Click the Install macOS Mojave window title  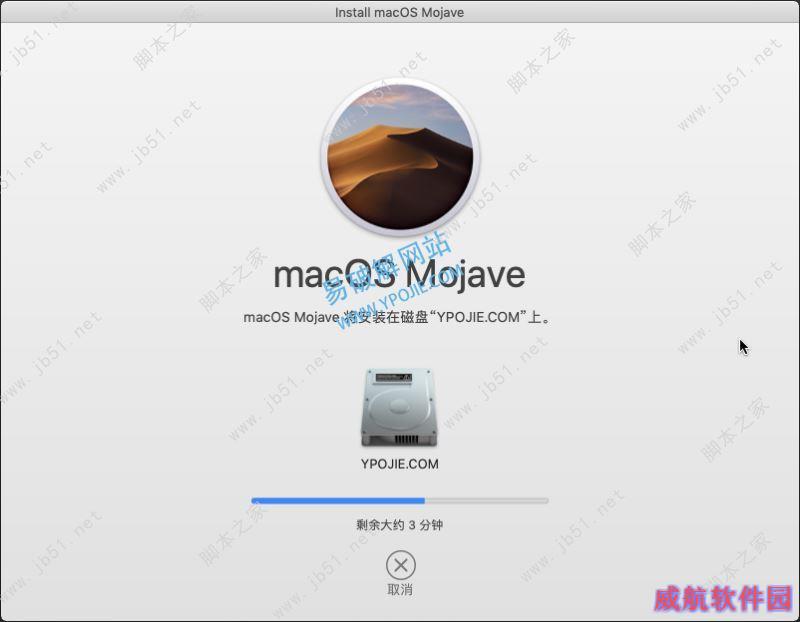pyautogui.click(x=399, y=12)
